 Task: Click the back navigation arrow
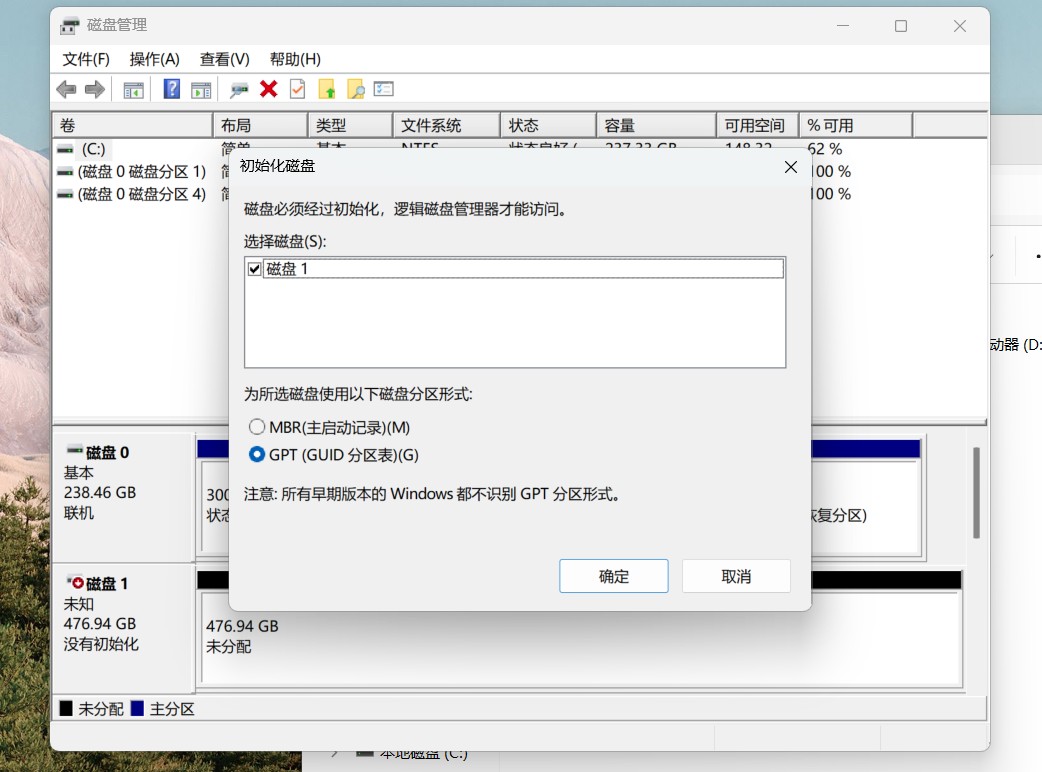pyautogui.click(x=66, y=89)
